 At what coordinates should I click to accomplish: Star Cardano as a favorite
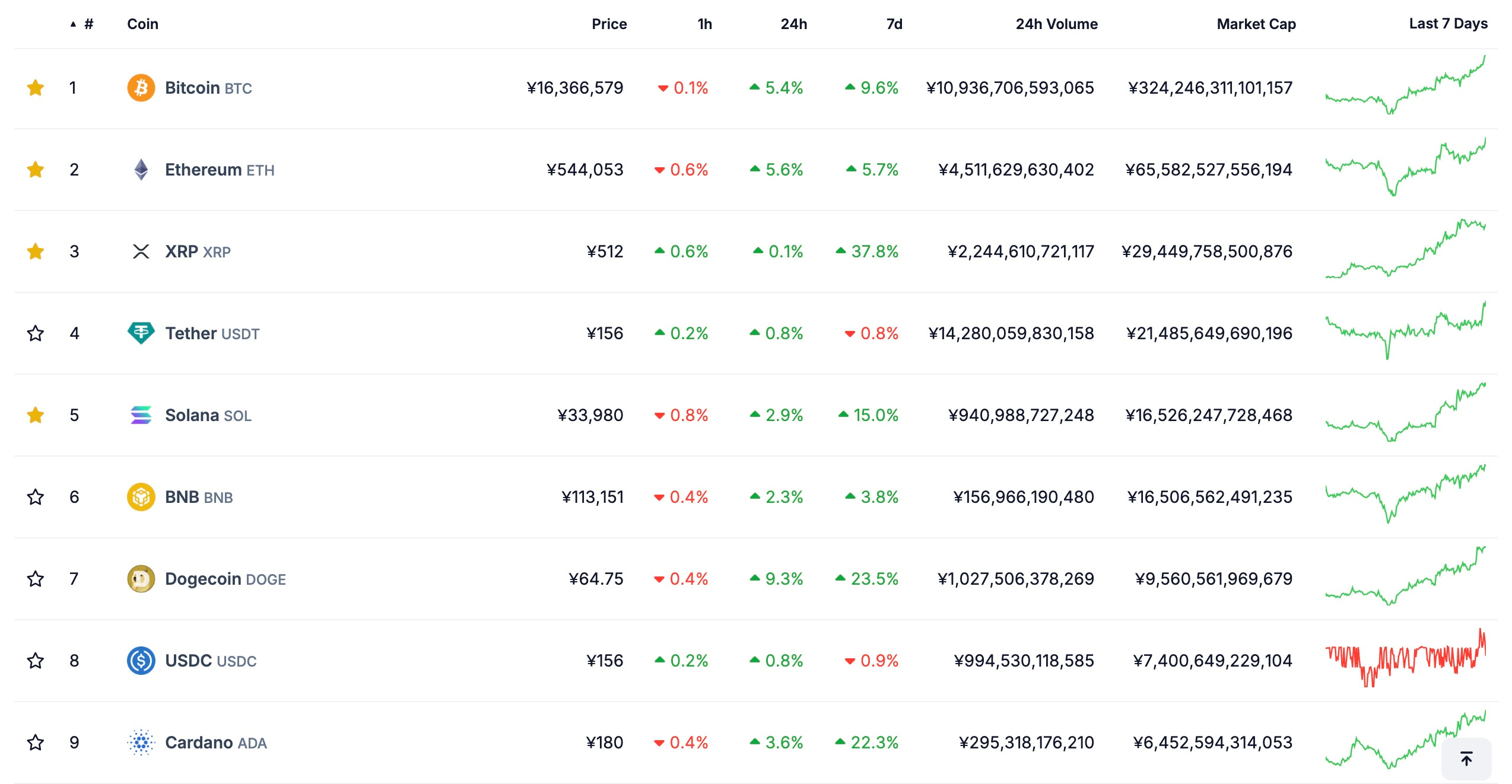[x=36, y=742]
